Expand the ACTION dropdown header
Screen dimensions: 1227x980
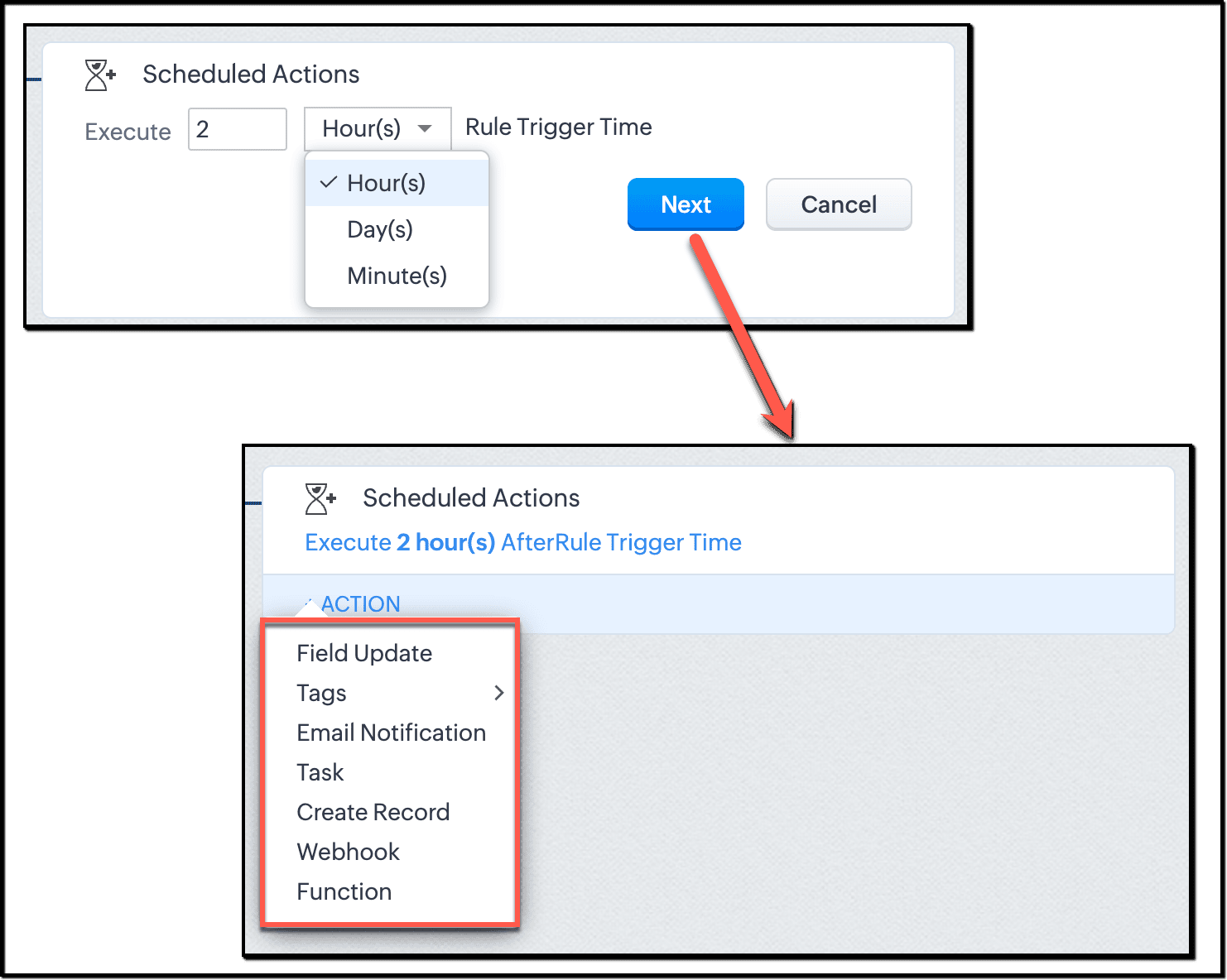pos(360,604)
